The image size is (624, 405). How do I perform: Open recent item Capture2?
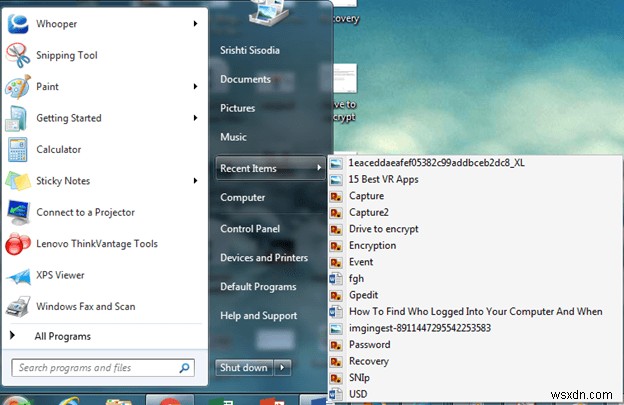click(369, 213)
